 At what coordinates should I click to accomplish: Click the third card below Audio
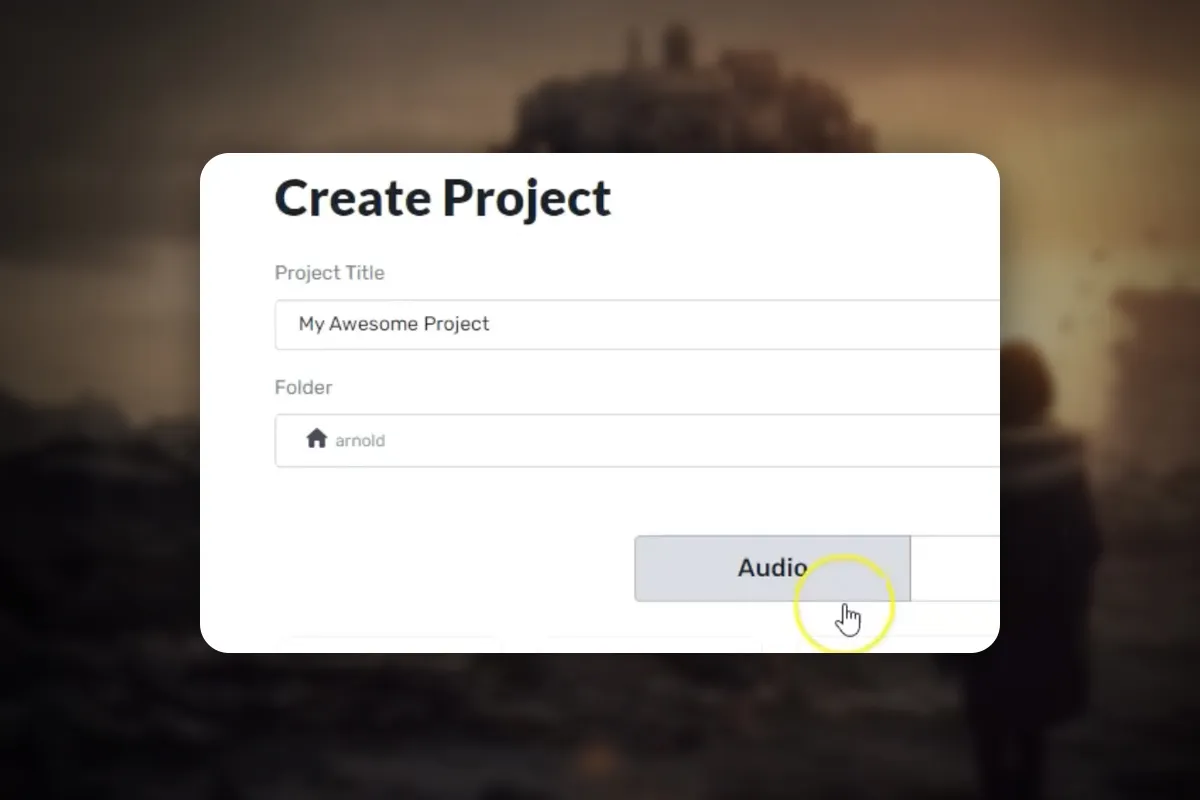pyautogui.click(x=880, y=643)
